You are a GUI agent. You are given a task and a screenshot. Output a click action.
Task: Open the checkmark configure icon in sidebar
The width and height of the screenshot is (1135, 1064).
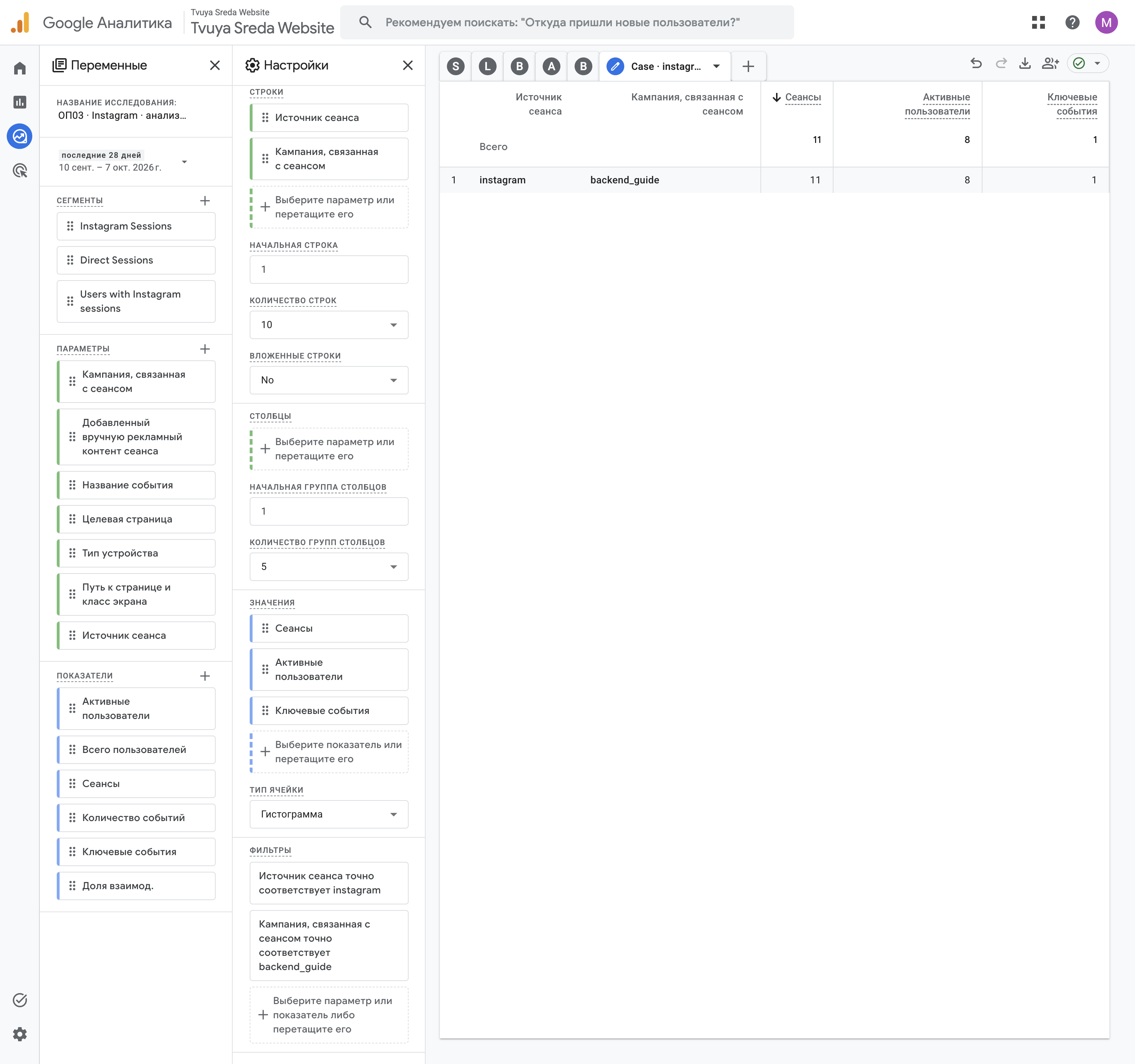click(x=20, y=999)
